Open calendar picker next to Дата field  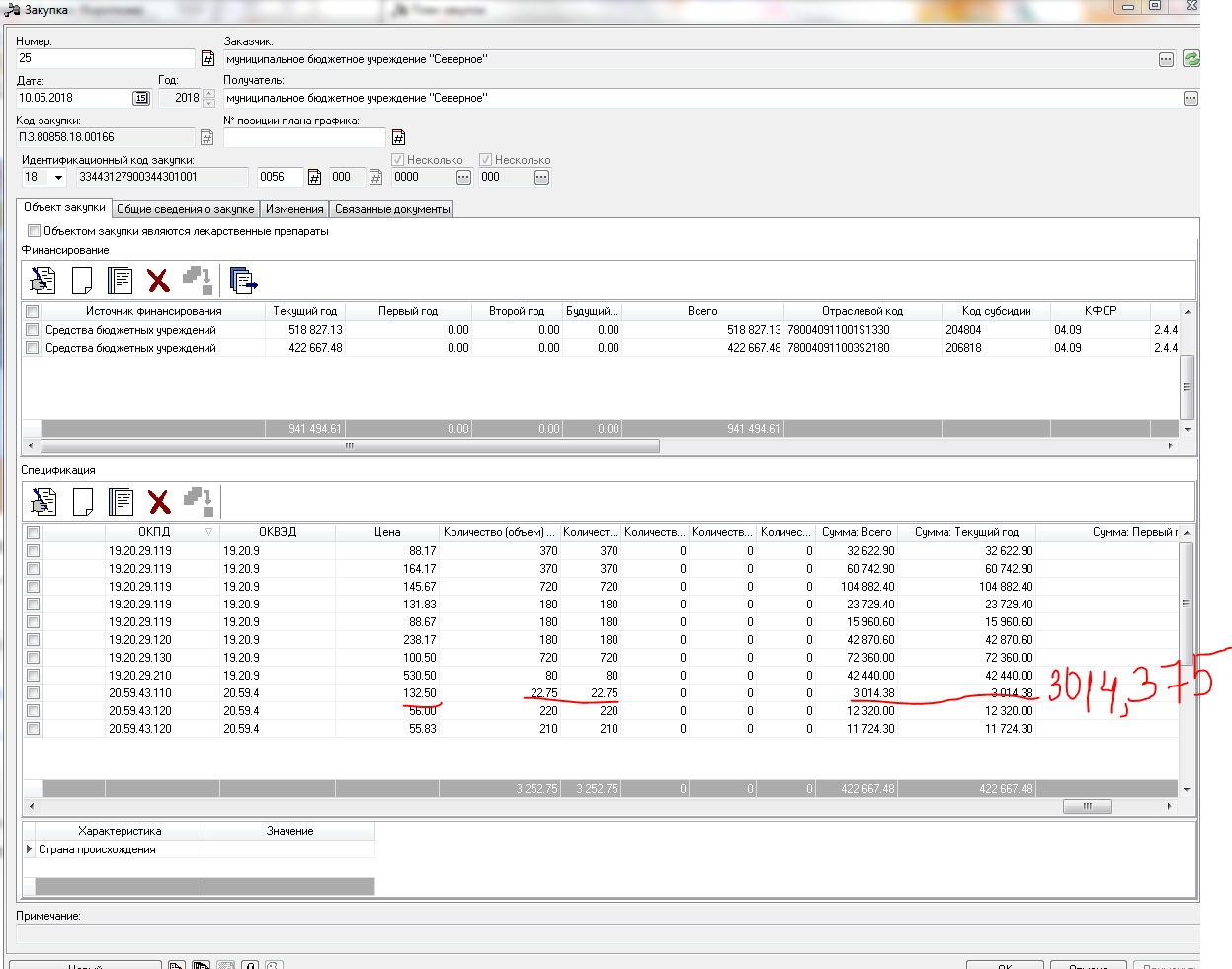point(141,98)
